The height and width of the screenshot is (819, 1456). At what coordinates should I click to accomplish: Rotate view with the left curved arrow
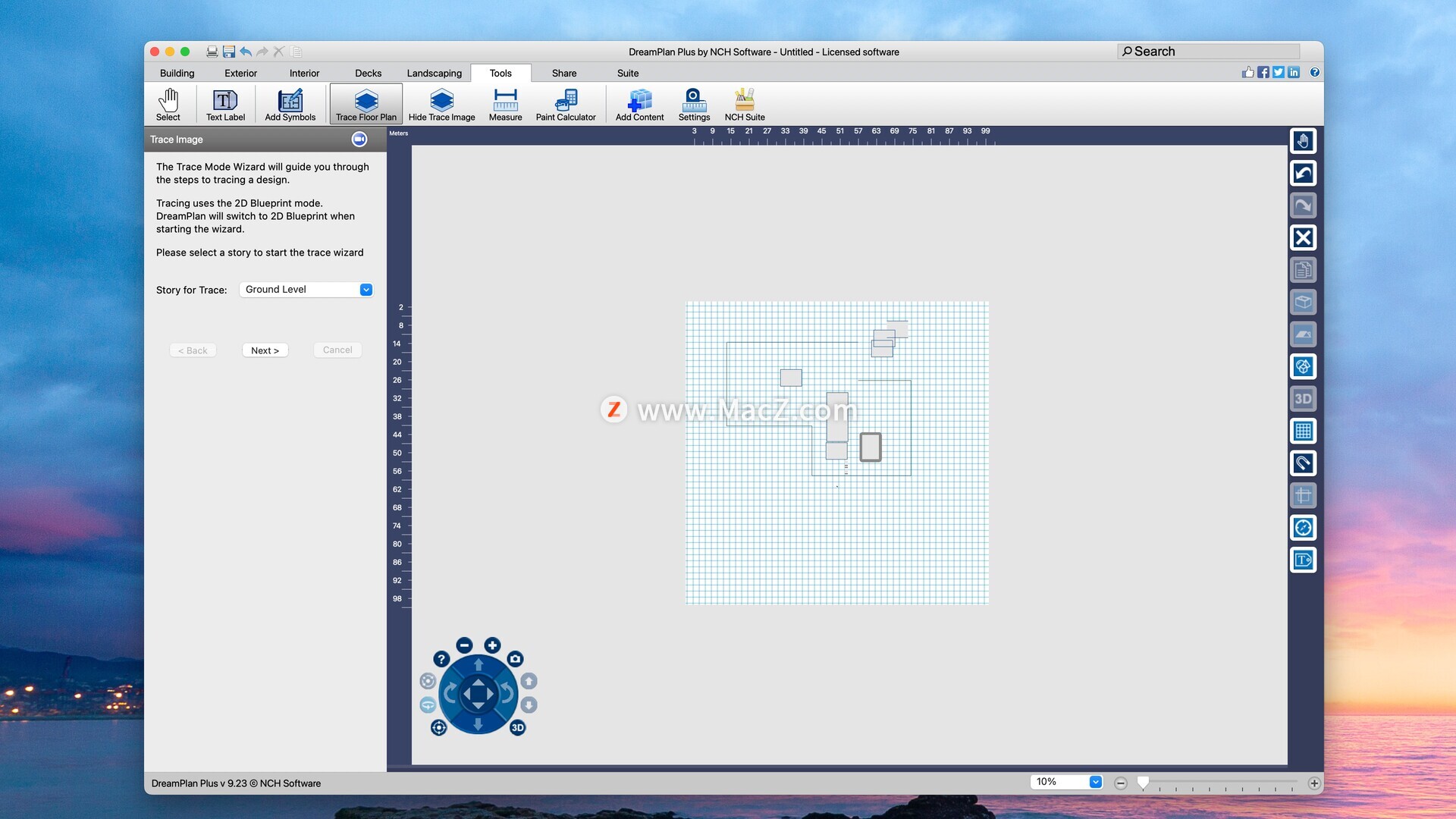coord(450,693)
